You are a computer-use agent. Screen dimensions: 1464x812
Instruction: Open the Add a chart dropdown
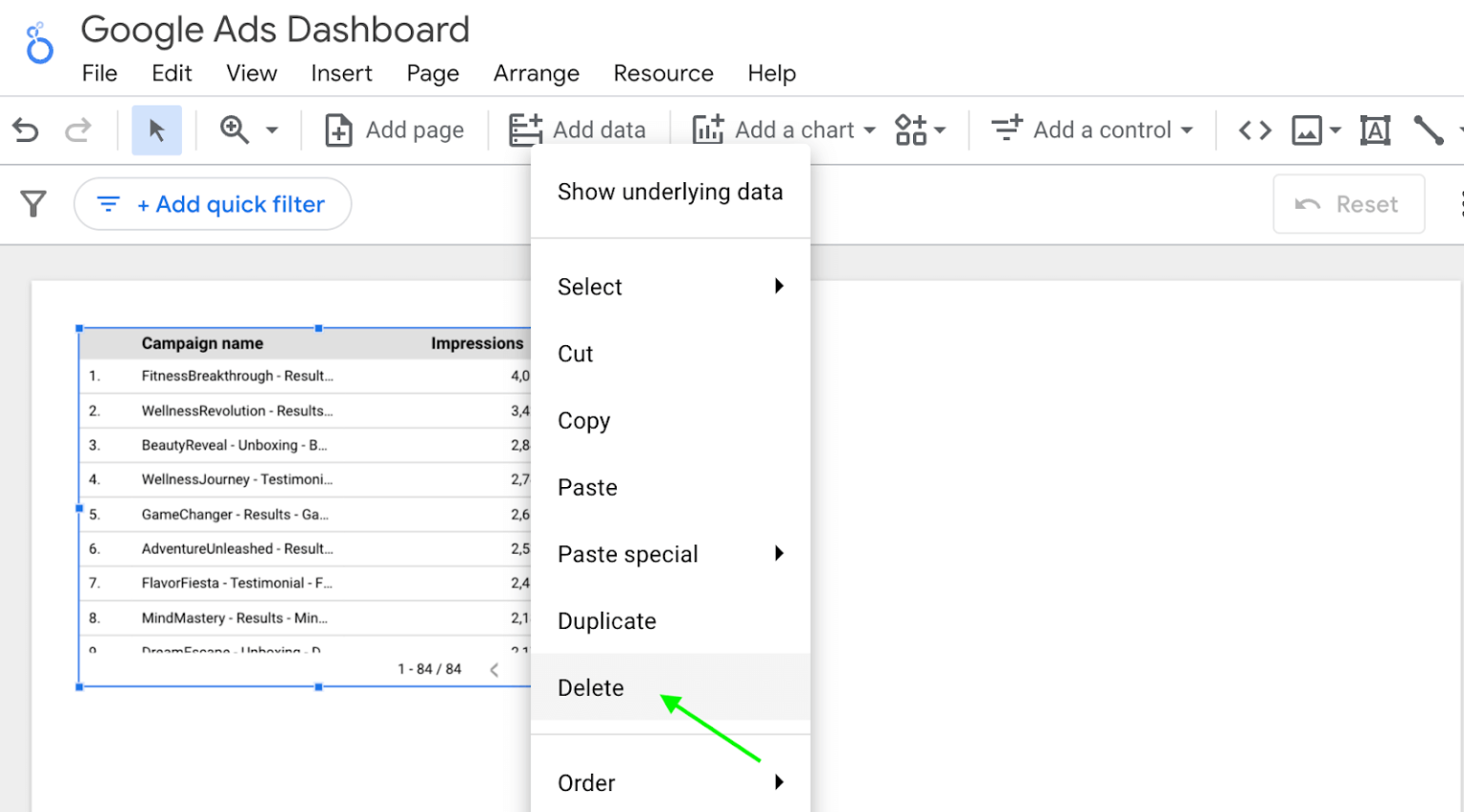782,130
